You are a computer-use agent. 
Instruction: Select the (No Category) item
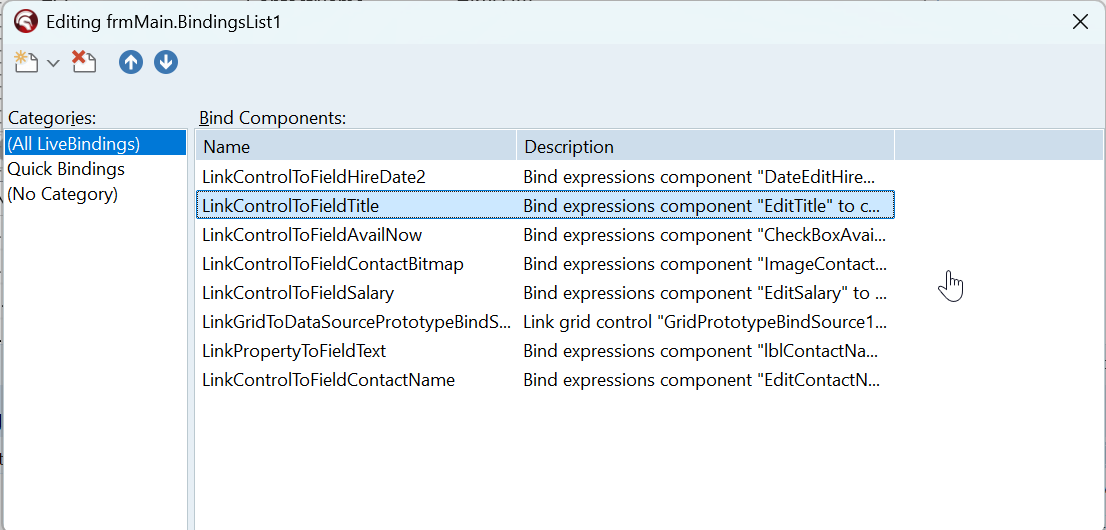point(63,194)
